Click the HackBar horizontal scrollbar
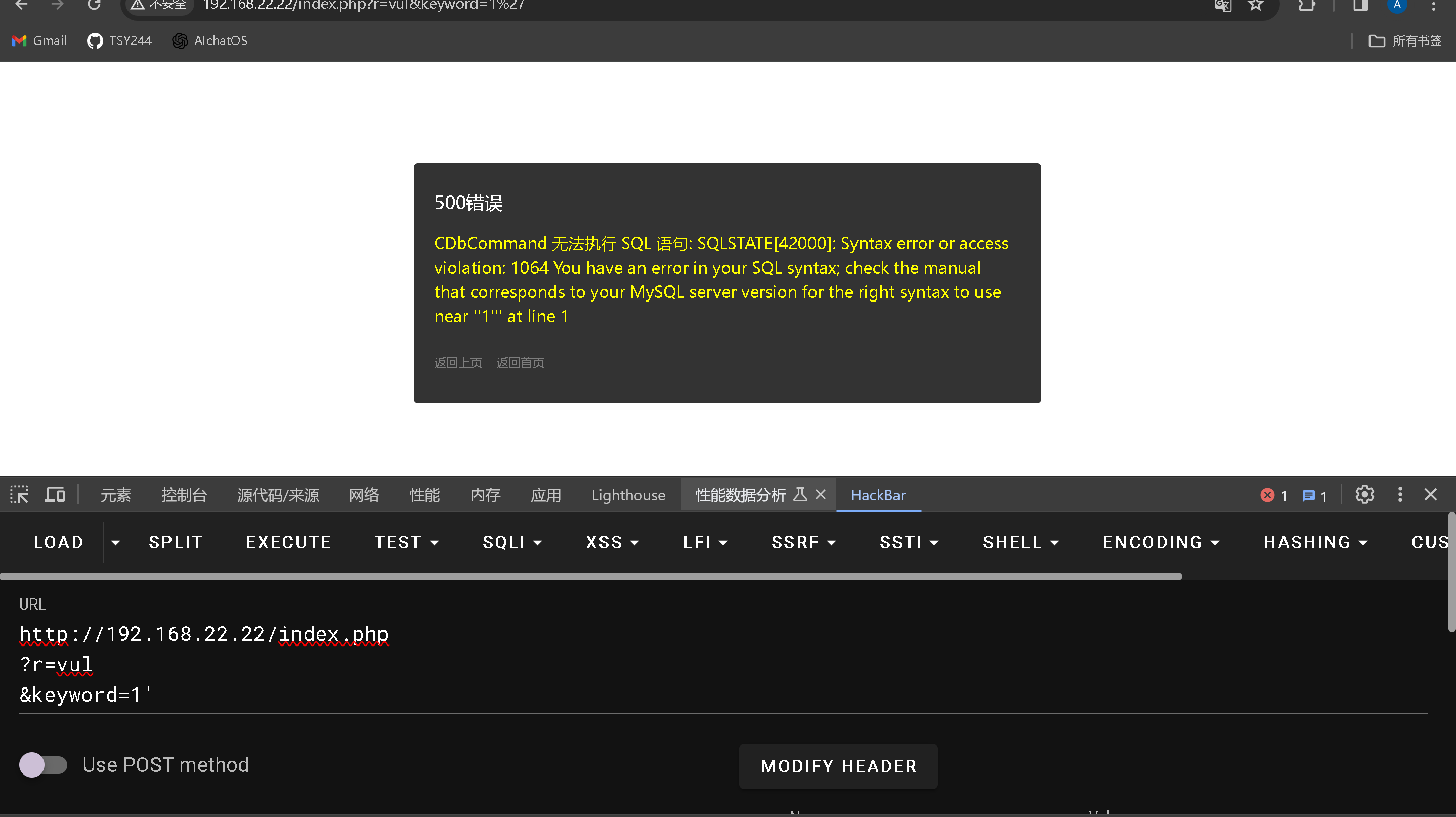The height and width of the screenshot is (817, 1456). (x=590, y=576)
